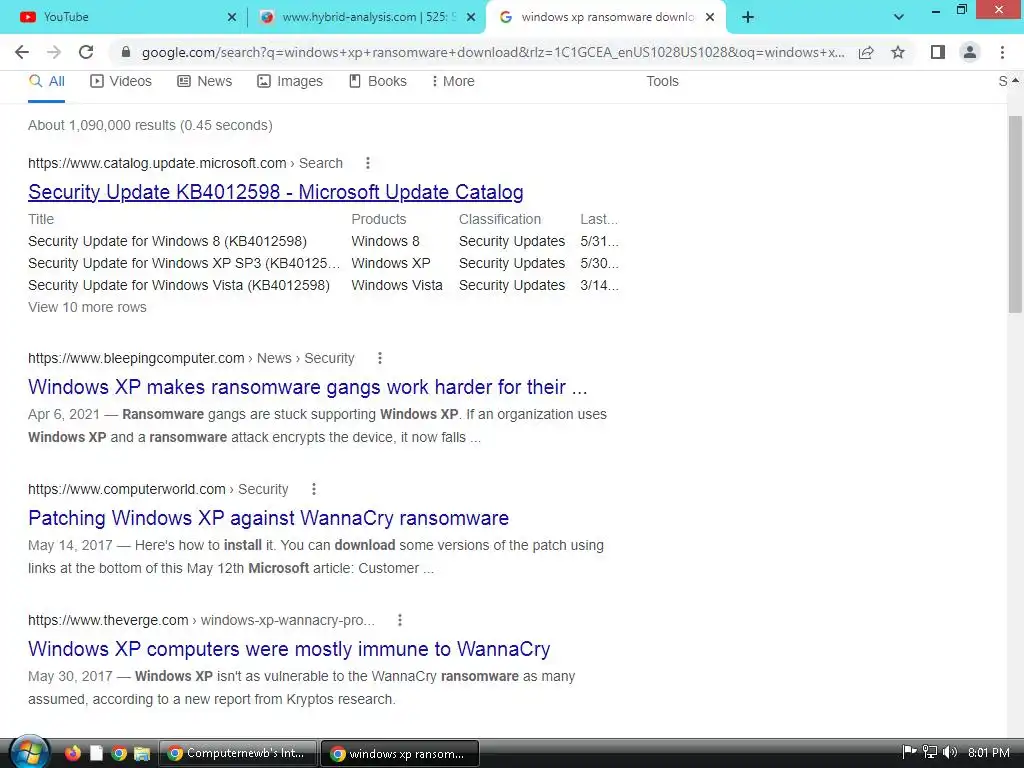Open Patching Windows XP against WannaCry ransomware link
Image resolution: width=1024 pixels, height=768 pixels.
[x=268, y=519]
